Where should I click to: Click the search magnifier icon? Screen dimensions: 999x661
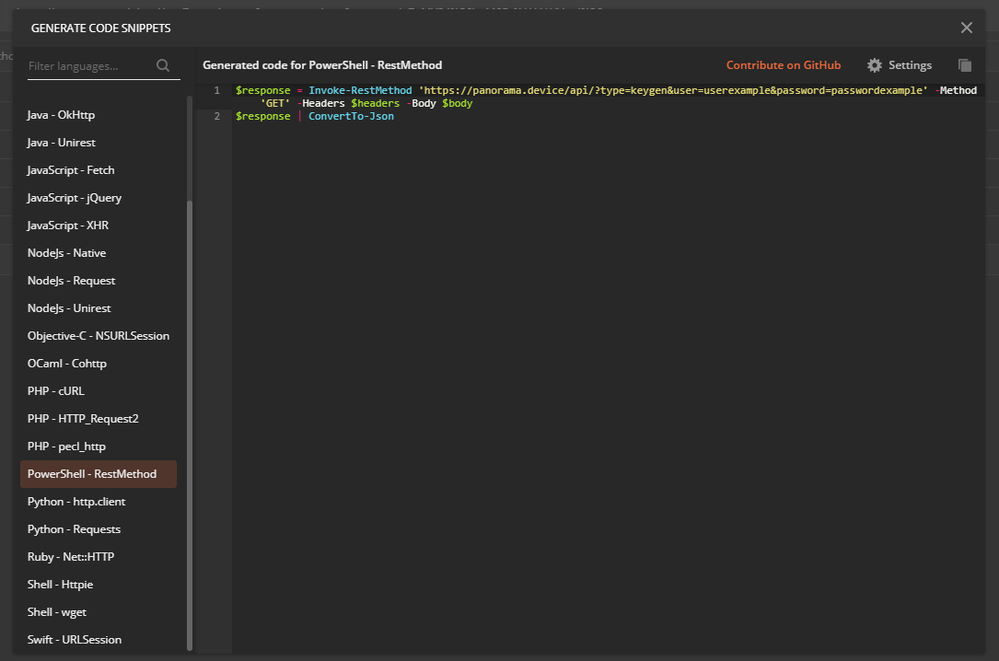coord(164,67)
